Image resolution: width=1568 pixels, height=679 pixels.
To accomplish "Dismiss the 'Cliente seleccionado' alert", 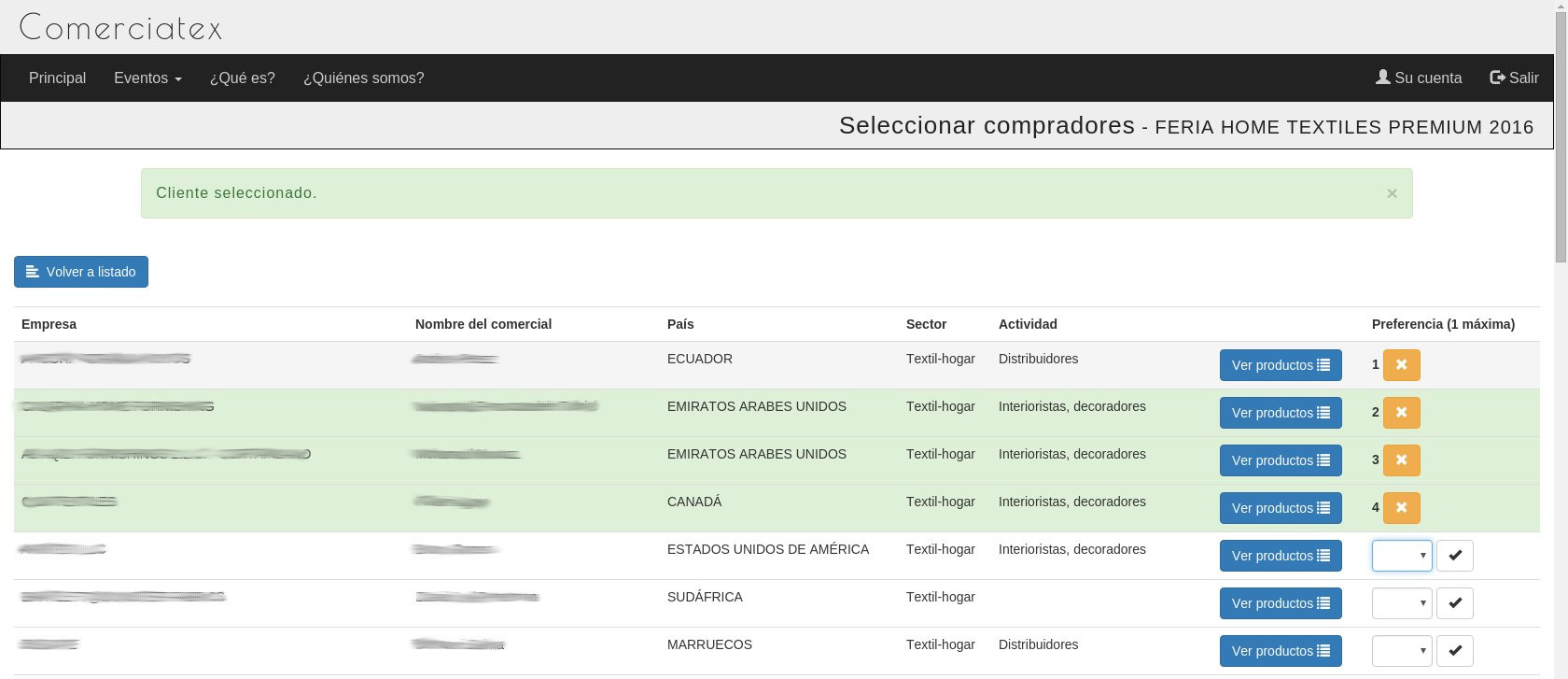I will [1392, 193].
